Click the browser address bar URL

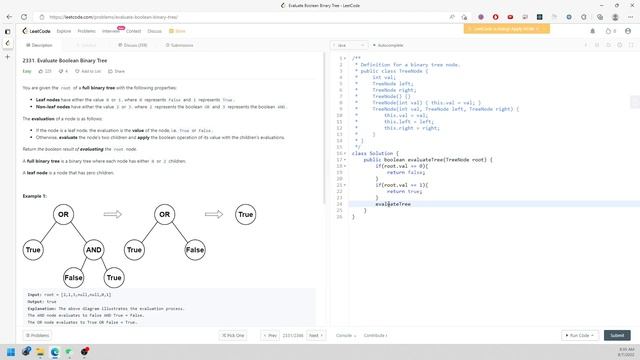[x=113, y=17]
